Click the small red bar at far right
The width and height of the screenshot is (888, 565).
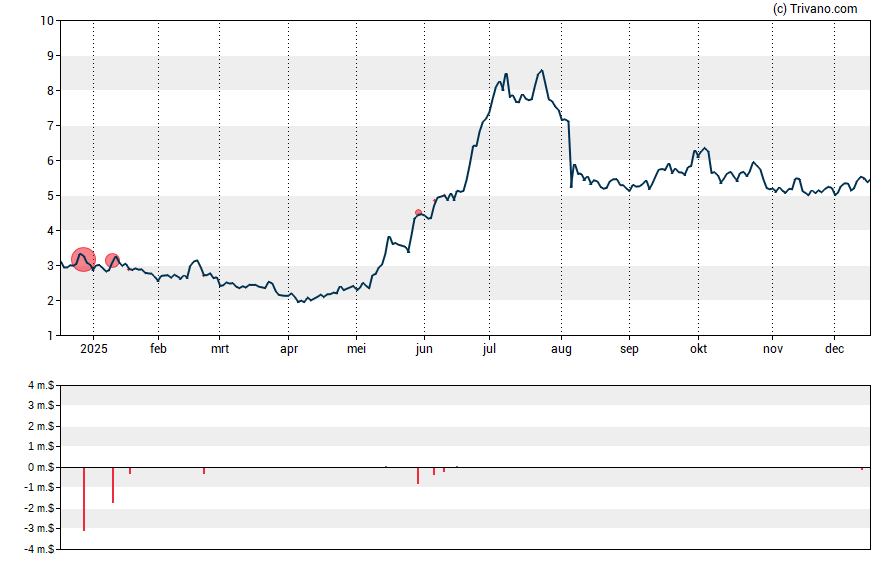pos(862,468)
